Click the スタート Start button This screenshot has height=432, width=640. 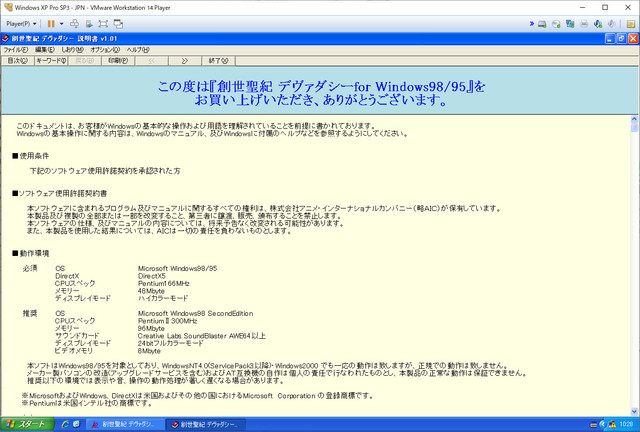point(27,424)
